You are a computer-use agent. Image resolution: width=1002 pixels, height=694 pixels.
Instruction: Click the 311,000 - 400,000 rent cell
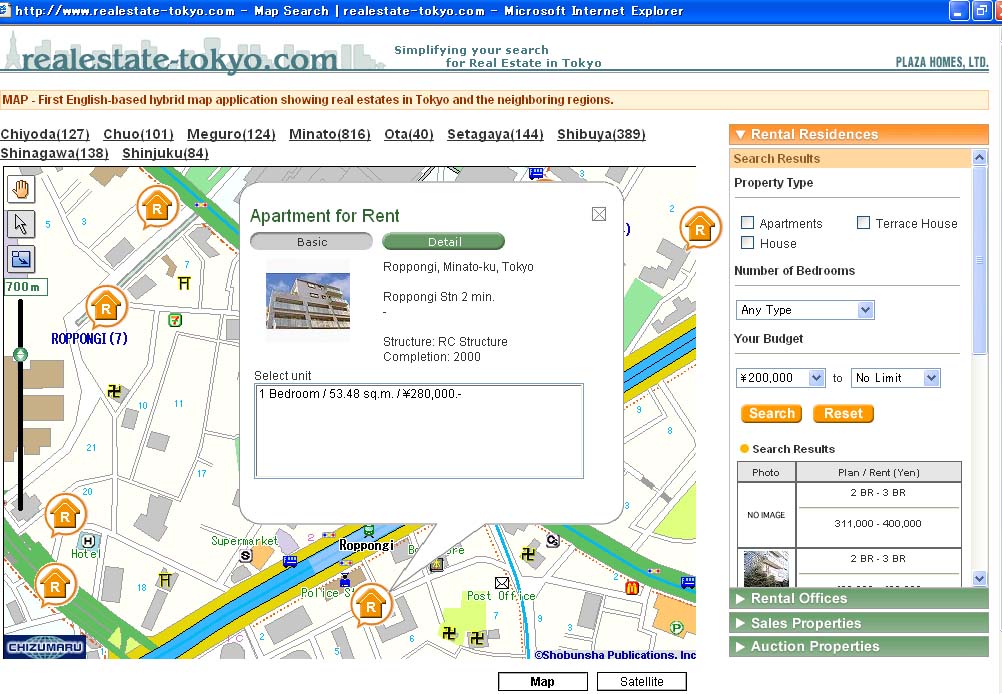878,523
